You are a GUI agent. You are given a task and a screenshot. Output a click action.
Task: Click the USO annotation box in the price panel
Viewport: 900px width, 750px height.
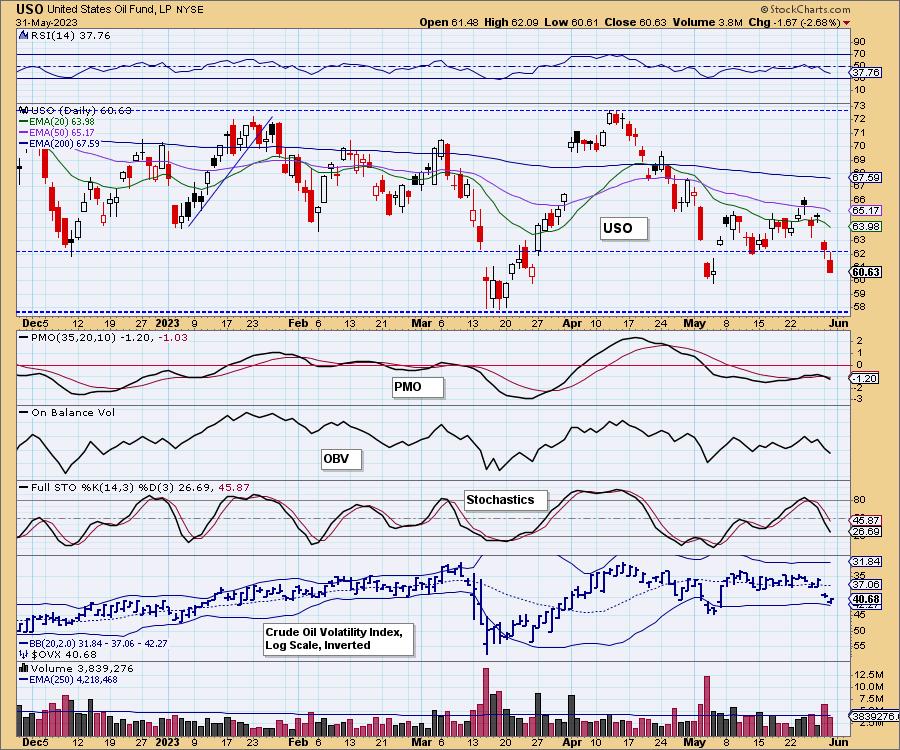624,228
